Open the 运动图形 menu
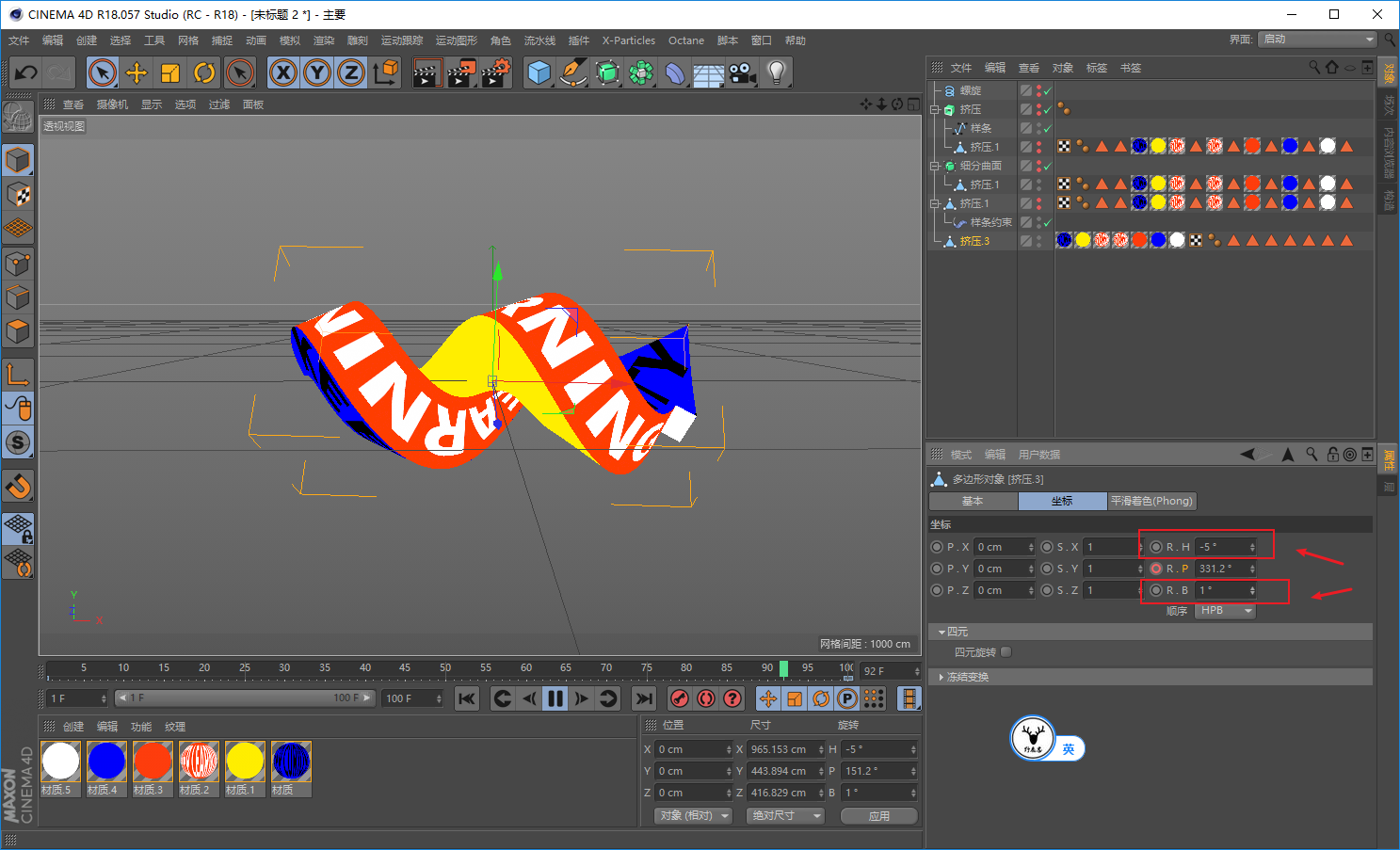Image resolution: width=1400 pixels, height=850 pixels. click(x=457, y=40)
